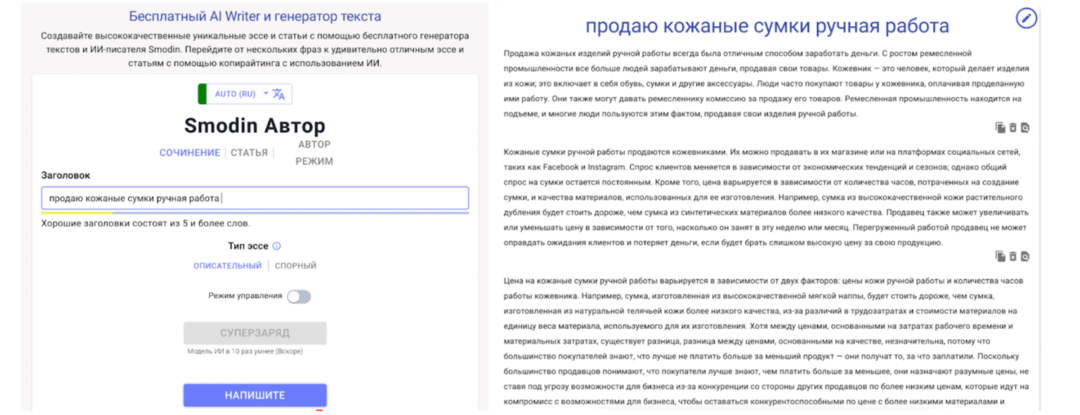The image size is (1080, 415).
Task: Click the Тип эссе label
Action: (x=249, y=246)
